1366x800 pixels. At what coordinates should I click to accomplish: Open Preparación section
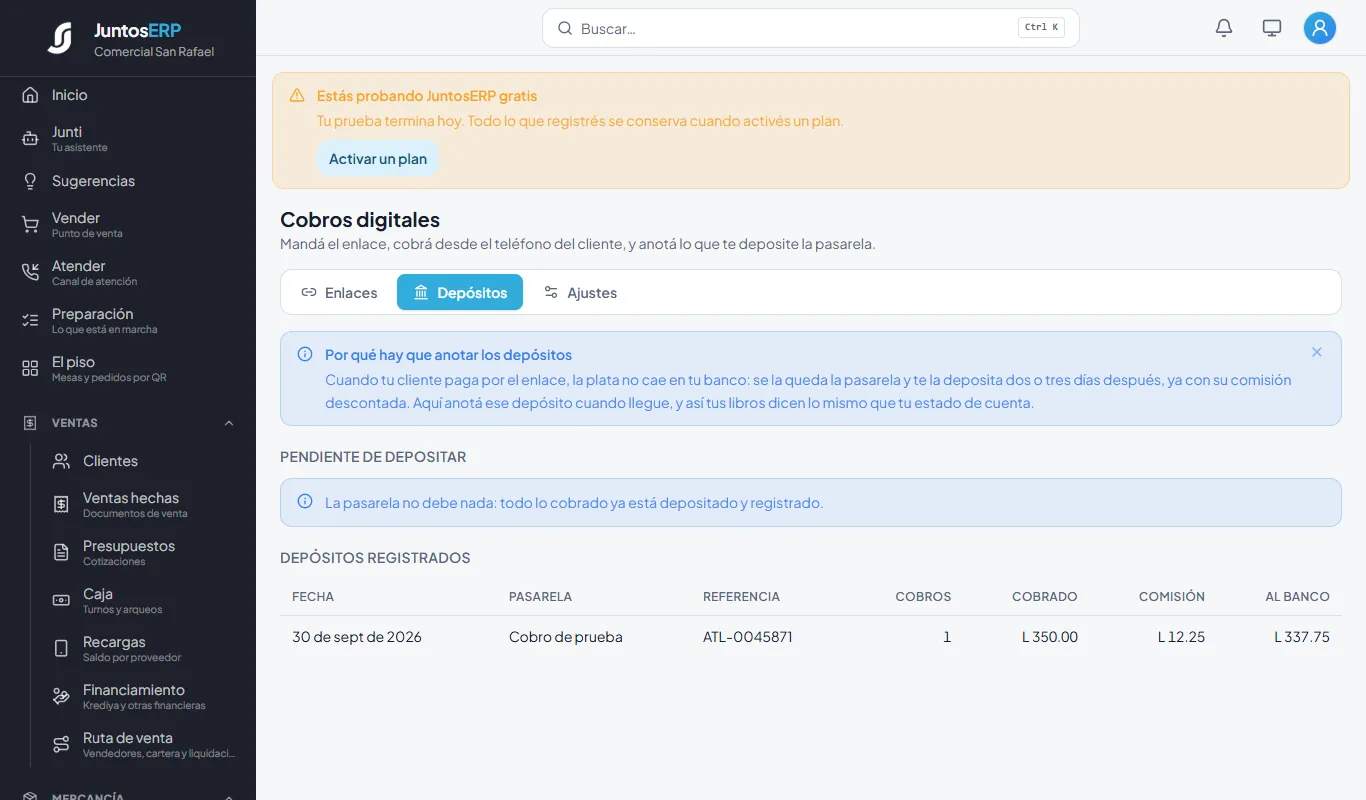click(x=128, y=320)
